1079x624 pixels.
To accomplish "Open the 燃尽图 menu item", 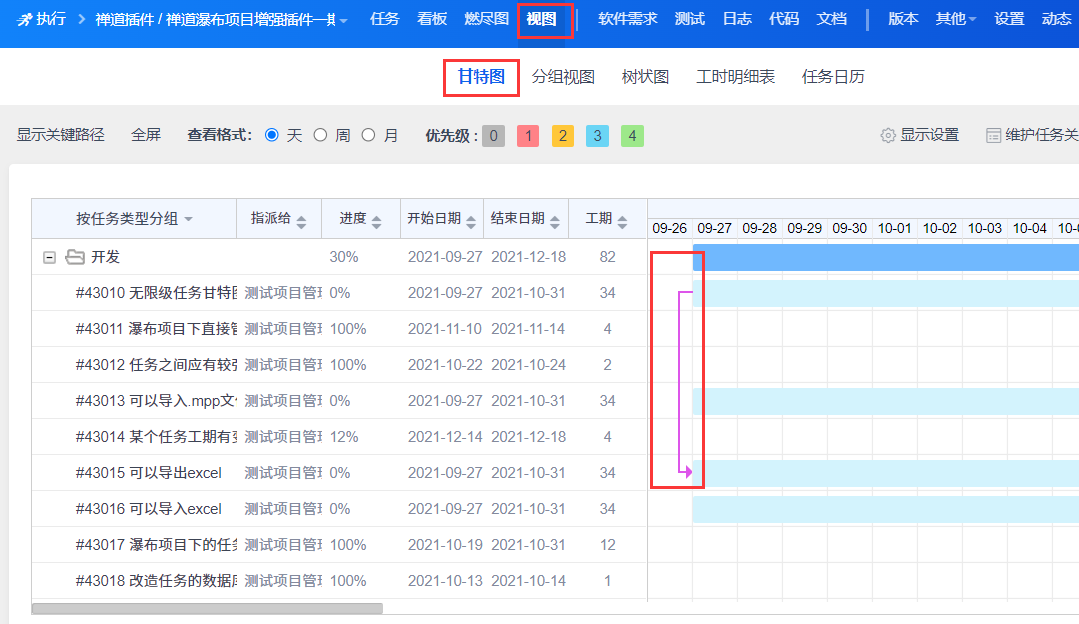I will pyautogui.click(x=487, y=19).
